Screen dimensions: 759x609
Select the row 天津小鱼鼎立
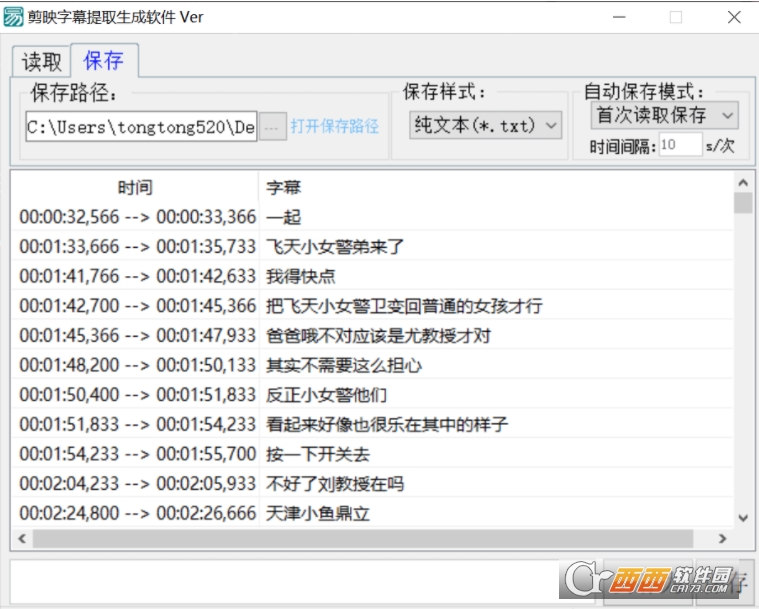pos(372,513)
